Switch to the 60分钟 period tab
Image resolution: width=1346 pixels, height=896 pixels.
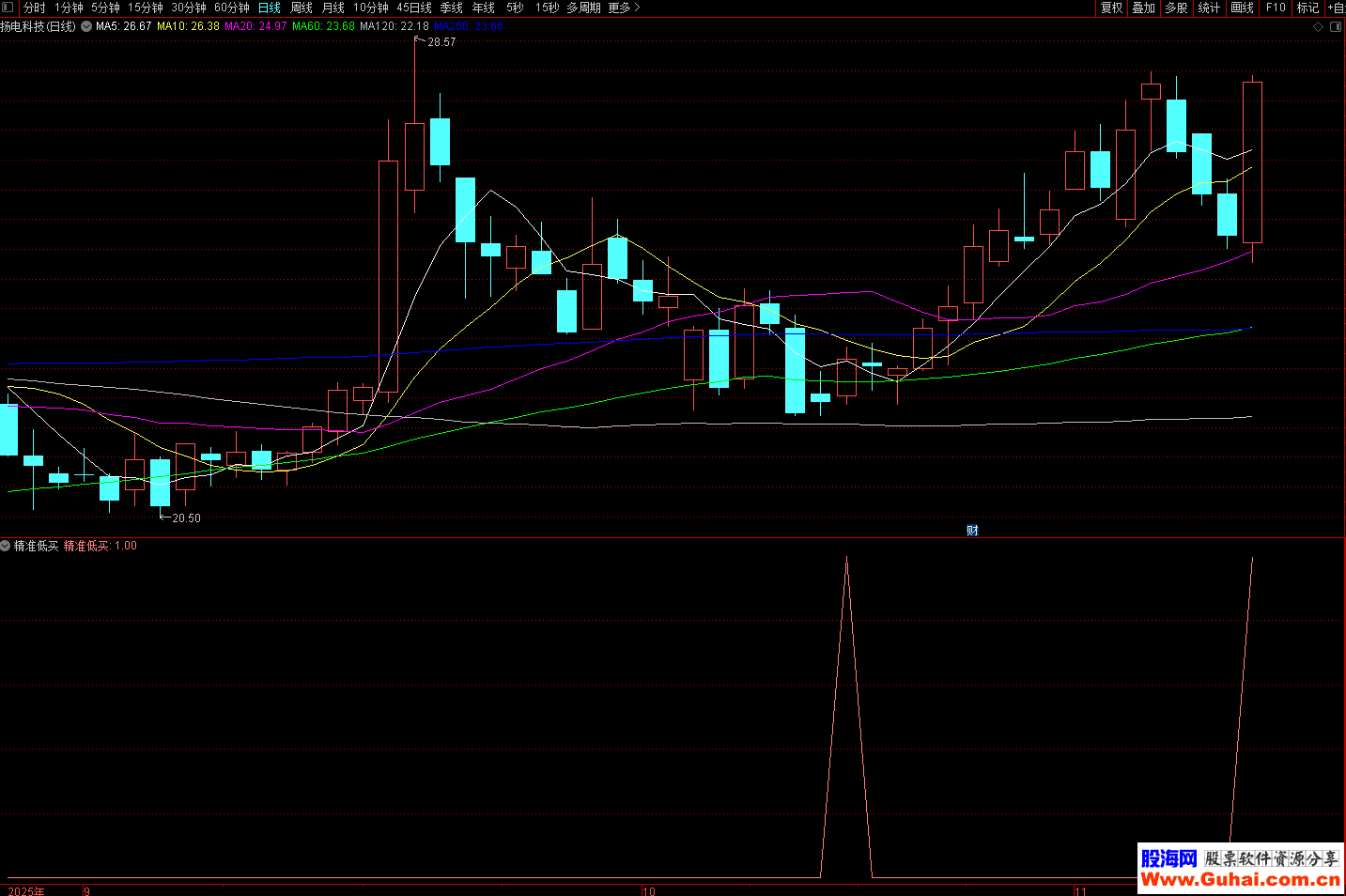point(232,8)
